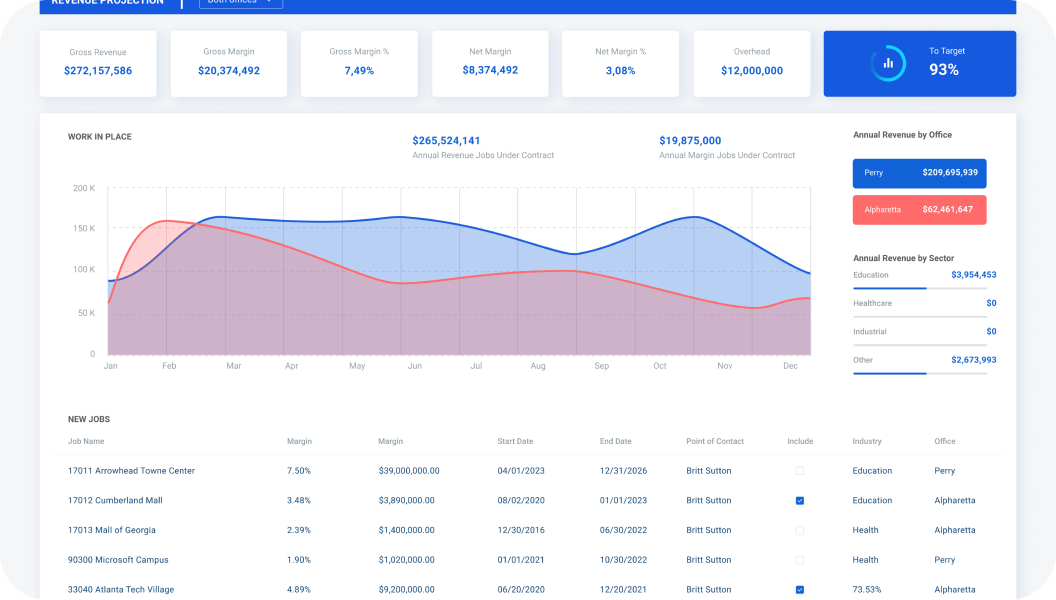The width and height of the screenshot is (1056, 600).
Task: Click the Annual Revenue by Sector heading
Action: (903, 258)
